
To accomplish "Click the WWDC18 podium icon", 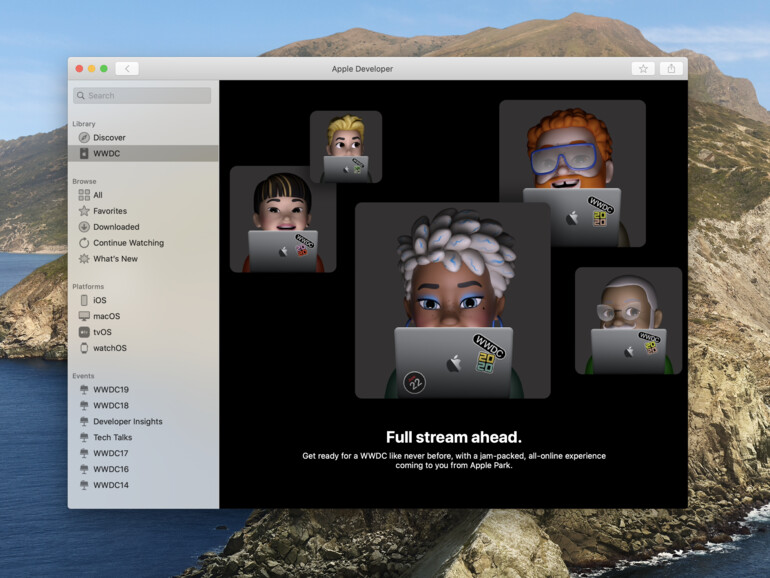I will pyautogui.click(x=84, y=405).
